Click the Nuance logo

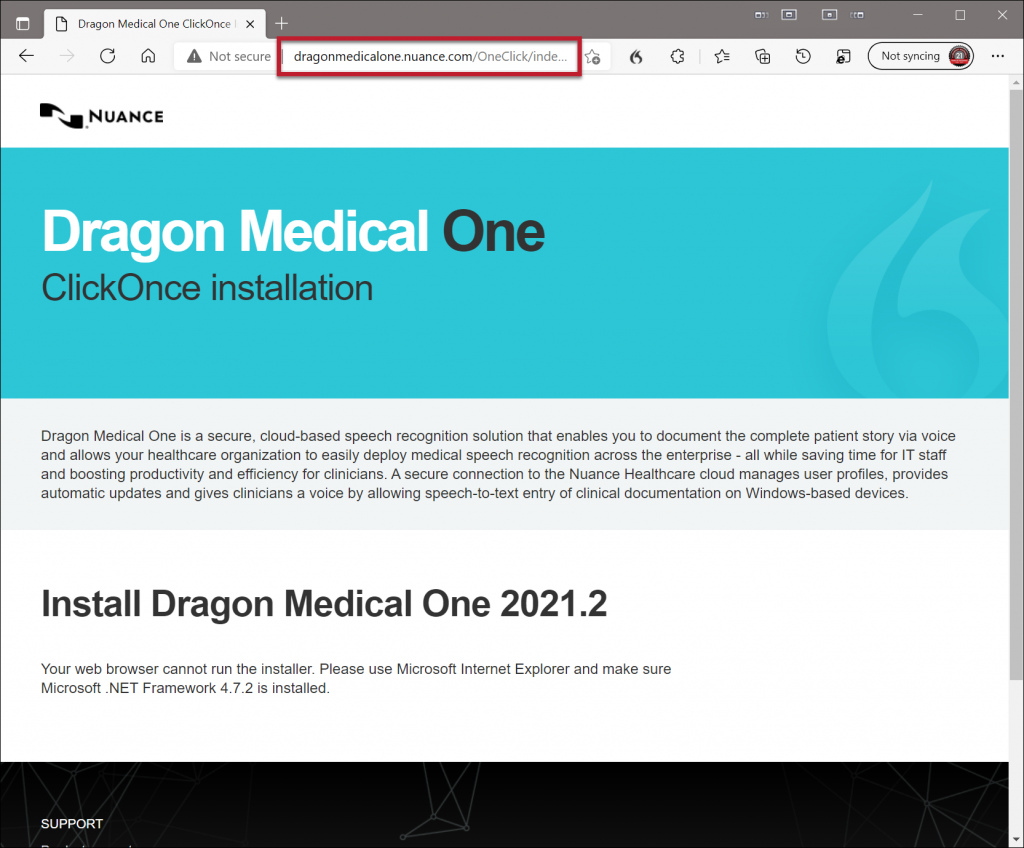click(x=102, y=116)
